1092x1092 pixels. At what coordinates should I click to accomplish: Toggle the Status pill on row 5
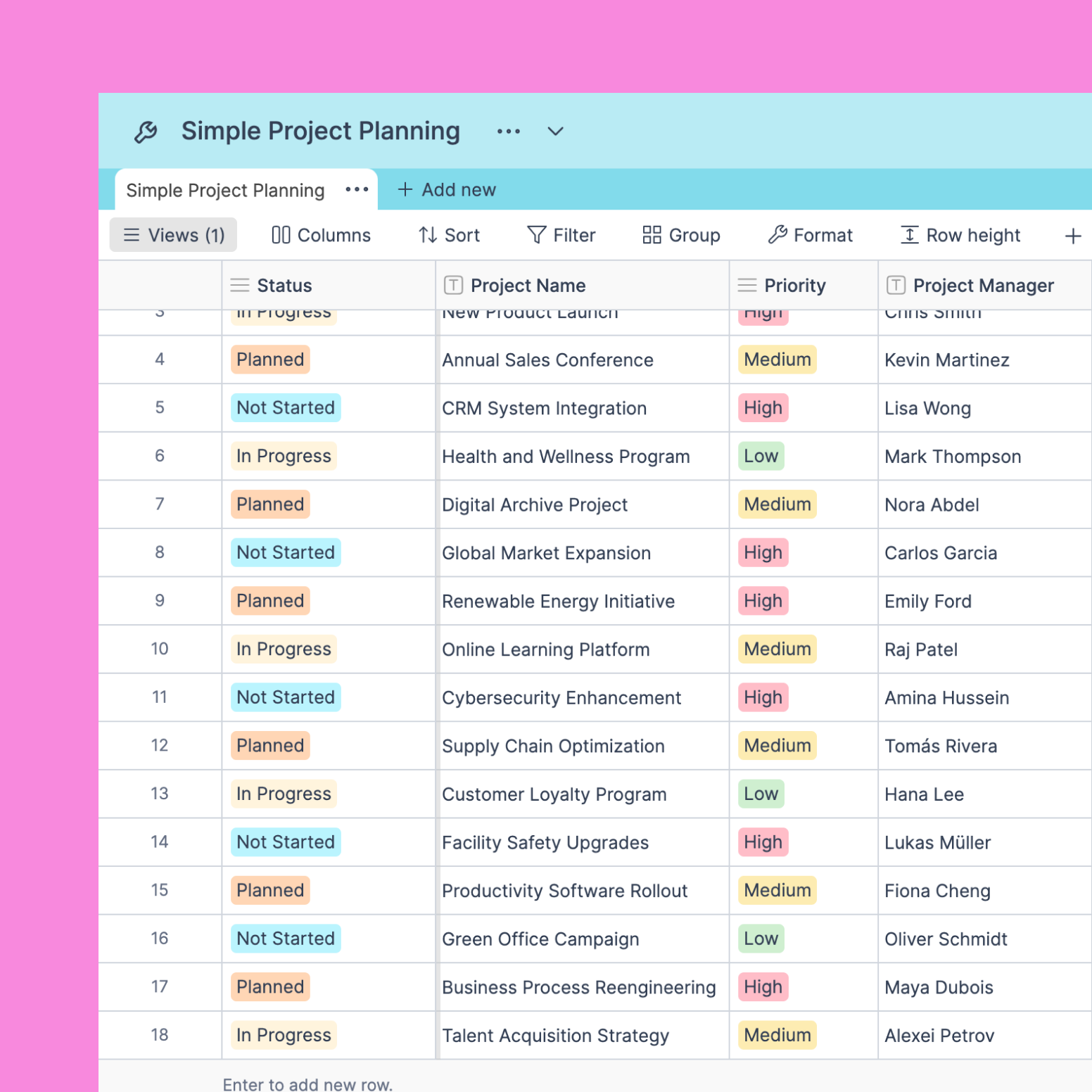point(285,407)
